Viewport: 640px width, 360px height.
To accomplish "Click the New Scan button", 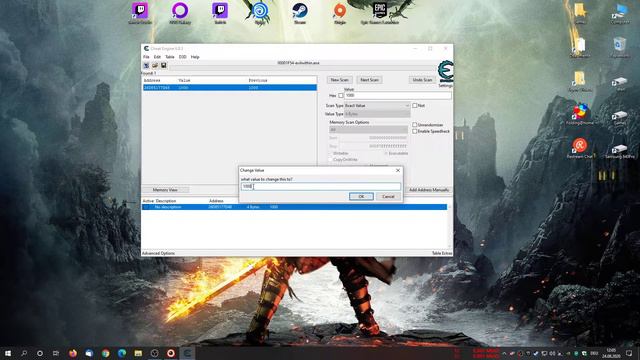I will point(340,80).
